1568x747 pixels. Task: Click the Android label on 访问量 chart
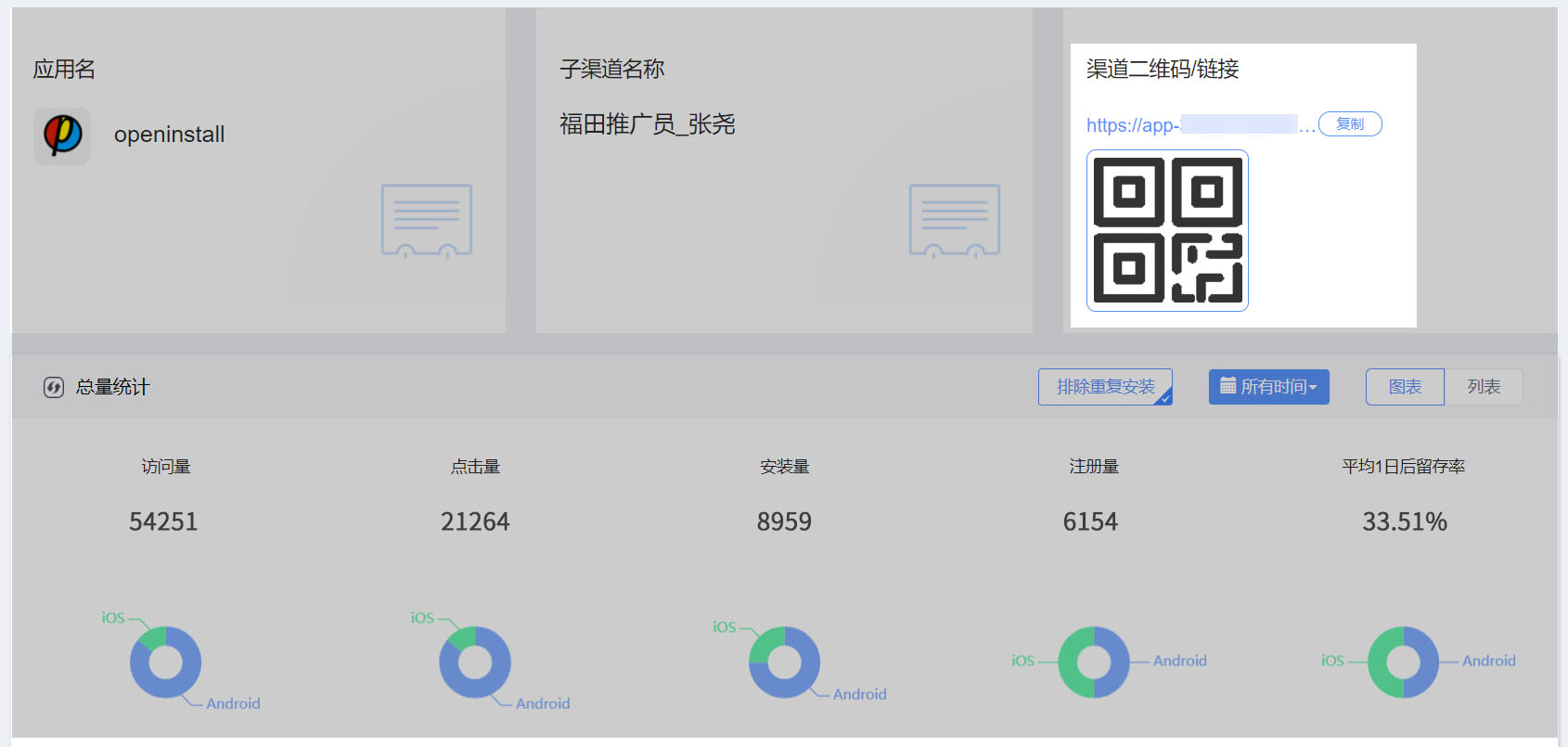[233, 703]
